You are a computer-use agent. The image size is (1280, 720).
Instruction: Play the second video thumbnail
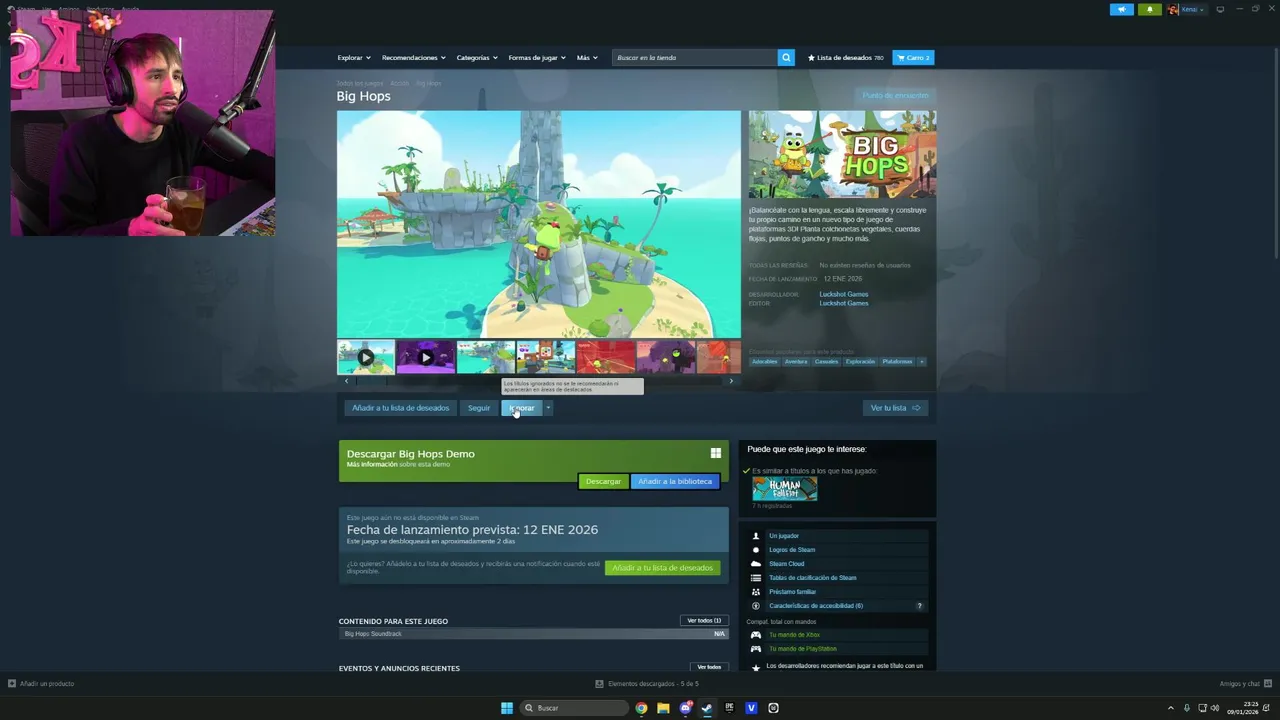coord(426,357)
